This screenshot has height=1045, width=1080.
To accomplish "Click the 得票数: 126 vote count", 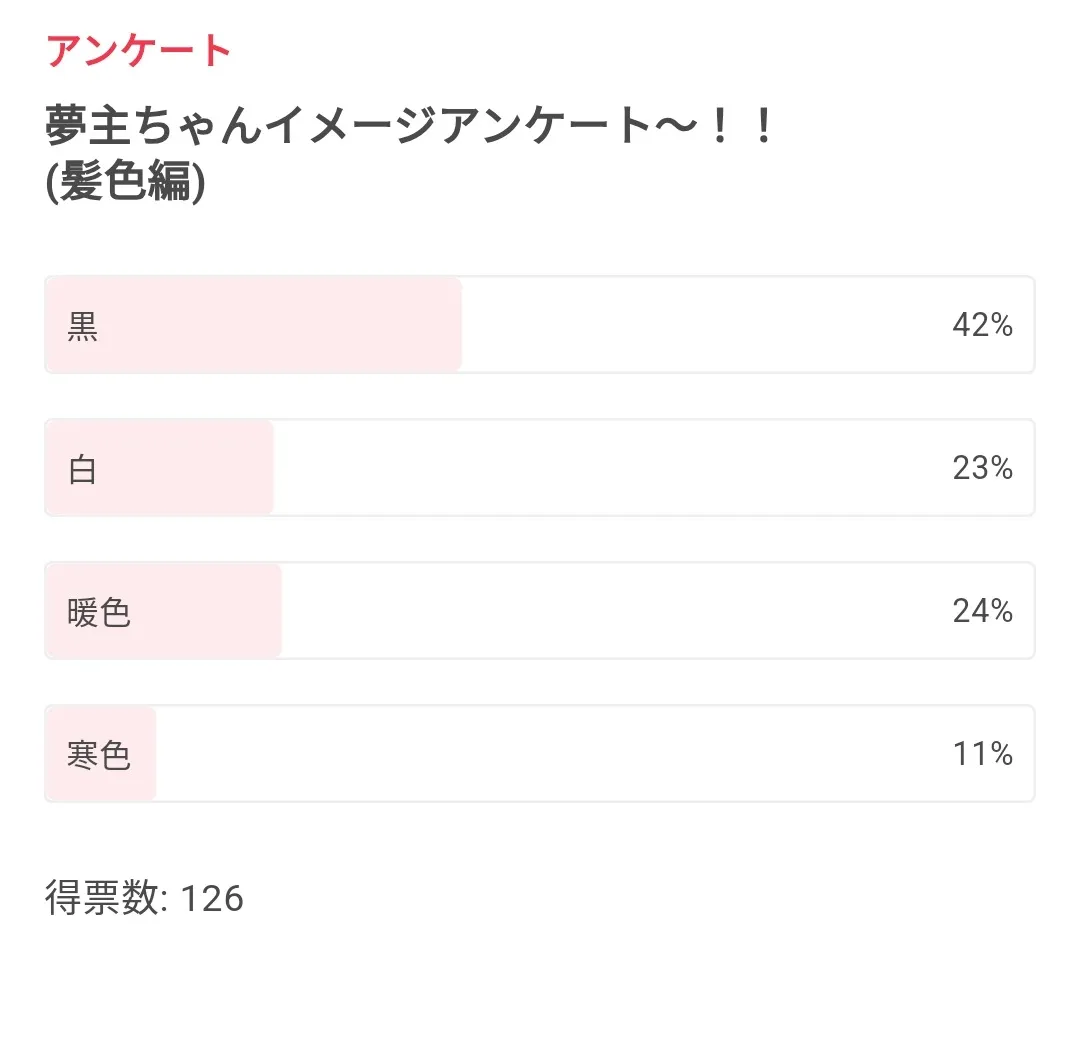I will [145, 898].
